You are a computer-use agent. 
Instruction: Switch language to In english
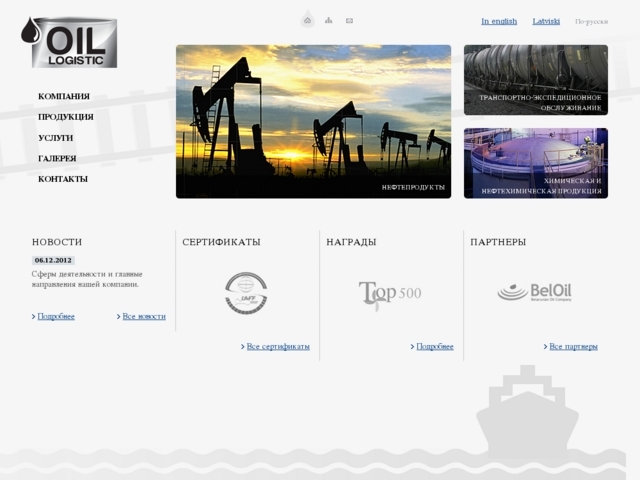pos(499,21)
